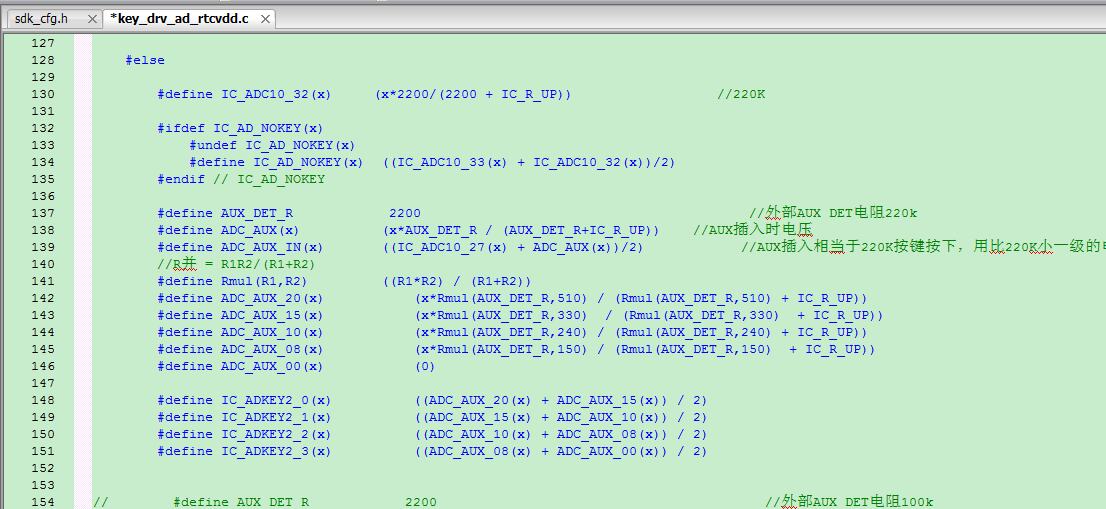Screen dimensions: 1106x509
Task: Close the key_drv_ad_rtcvdd.c tab
Action: click(x=265, y=19)
